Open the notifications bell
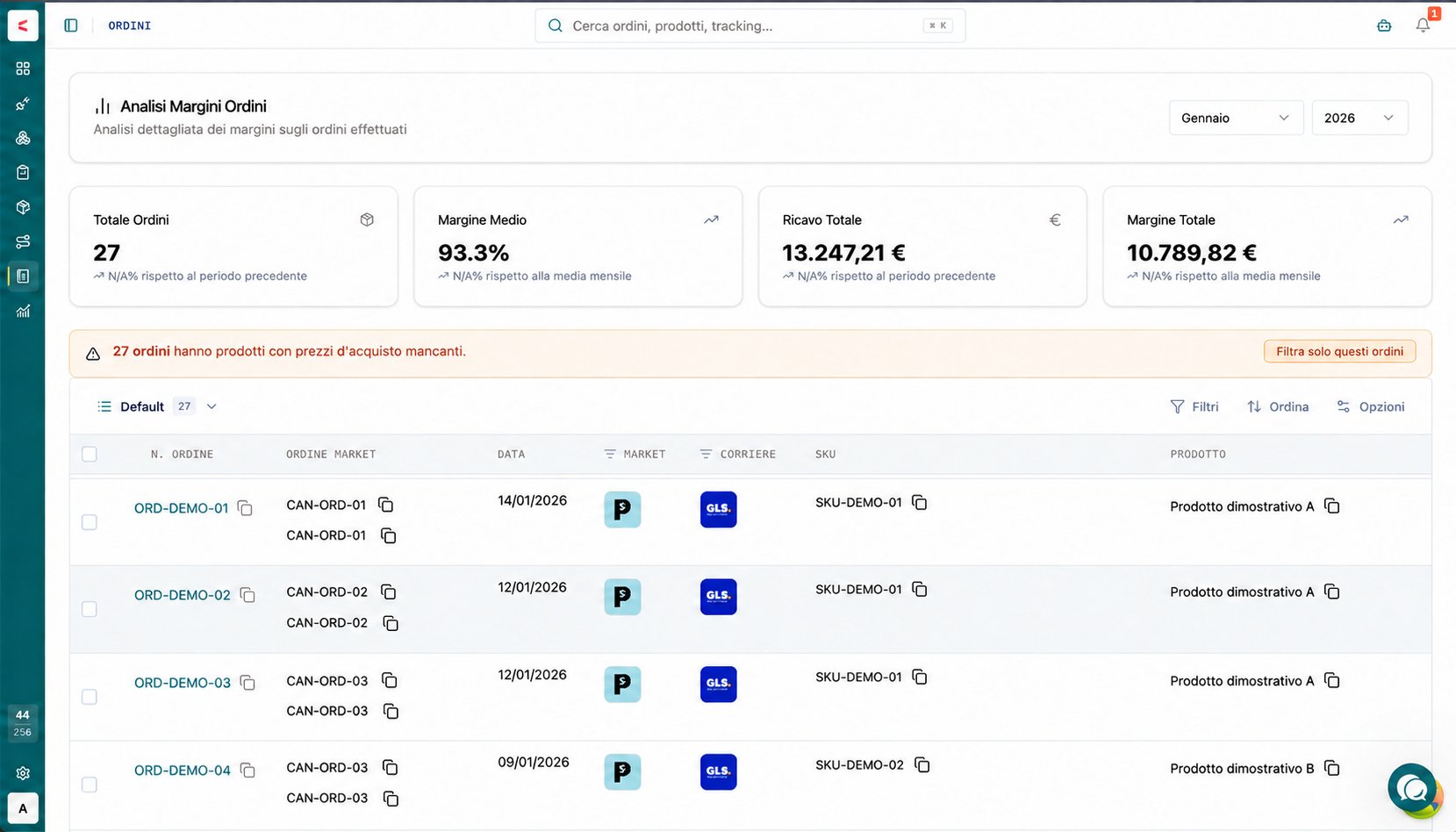This screenshot has height=832, width=1456. 1423,25
